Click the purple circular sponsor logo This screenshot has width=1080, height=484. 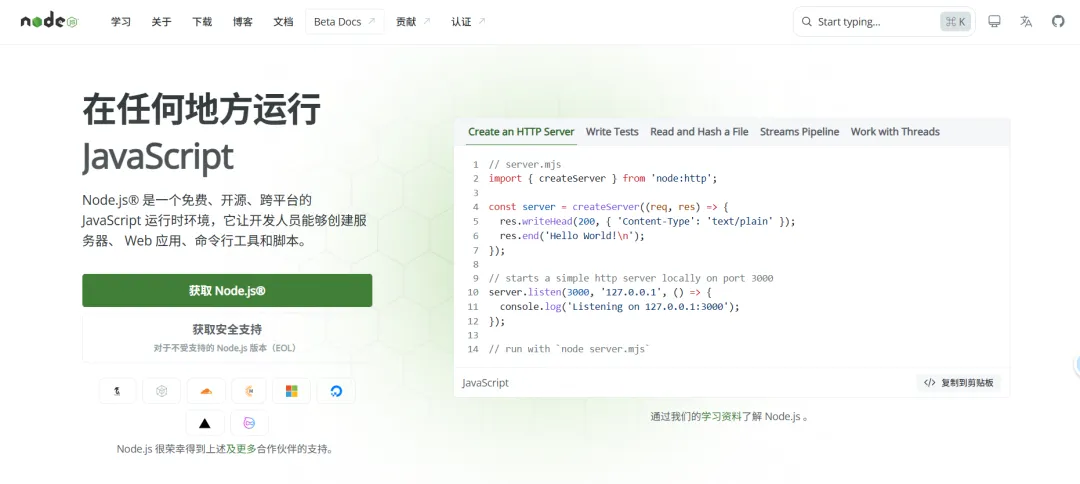249,423
